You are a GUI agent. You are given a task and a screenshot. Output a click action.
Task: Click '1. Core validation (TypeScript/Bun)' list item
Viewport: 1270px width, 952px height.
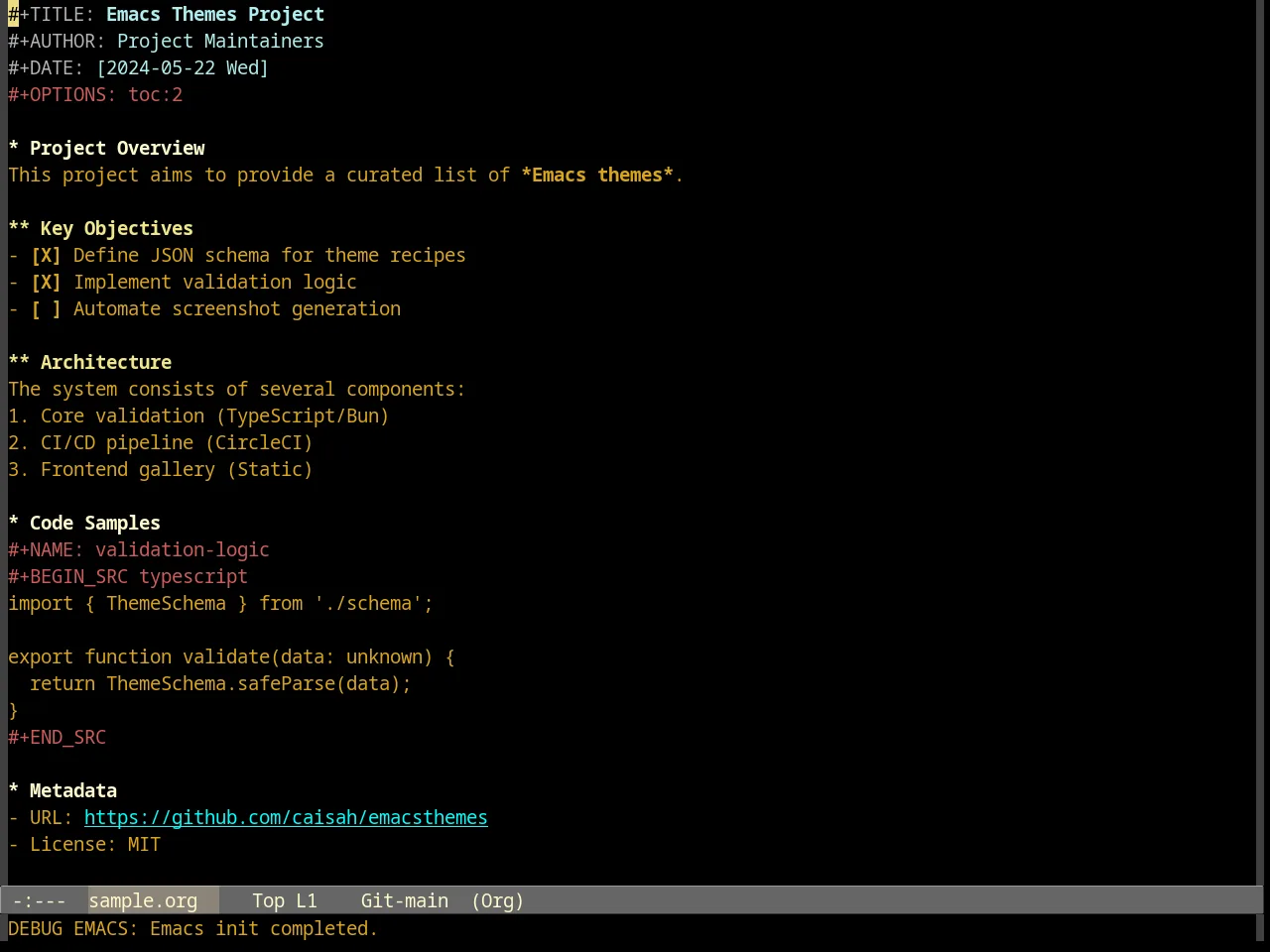tap(198, 416)
